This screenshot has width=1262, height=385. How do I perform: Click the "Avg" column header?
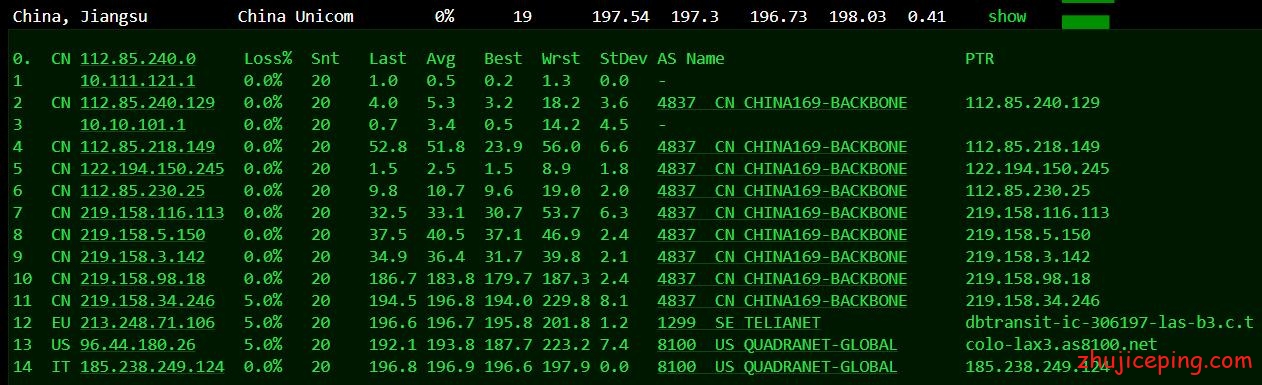coord(440,59)
